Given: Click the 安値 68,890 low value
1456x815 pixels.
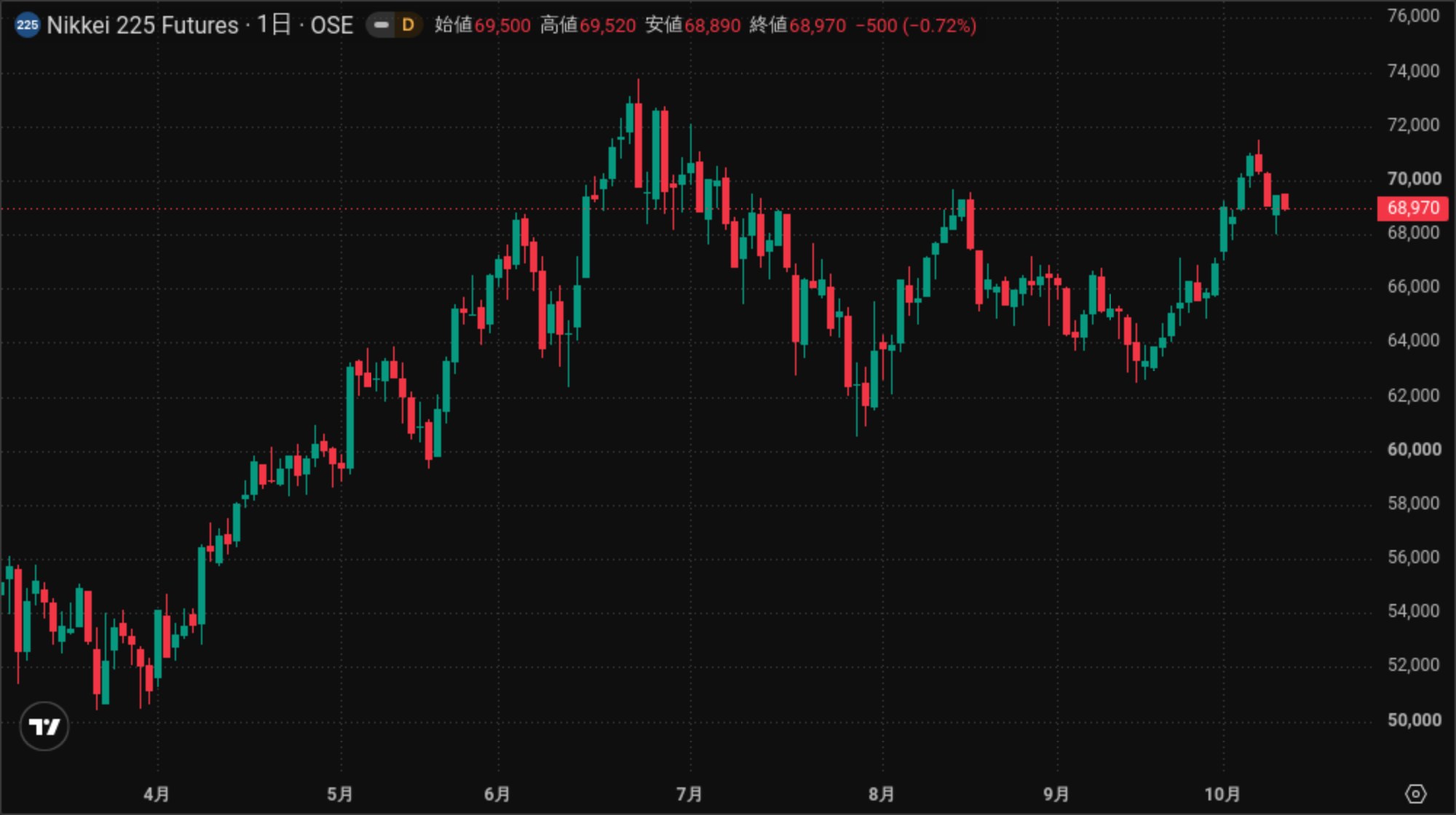Looking at the screenshot, I should tap(693, 25).
